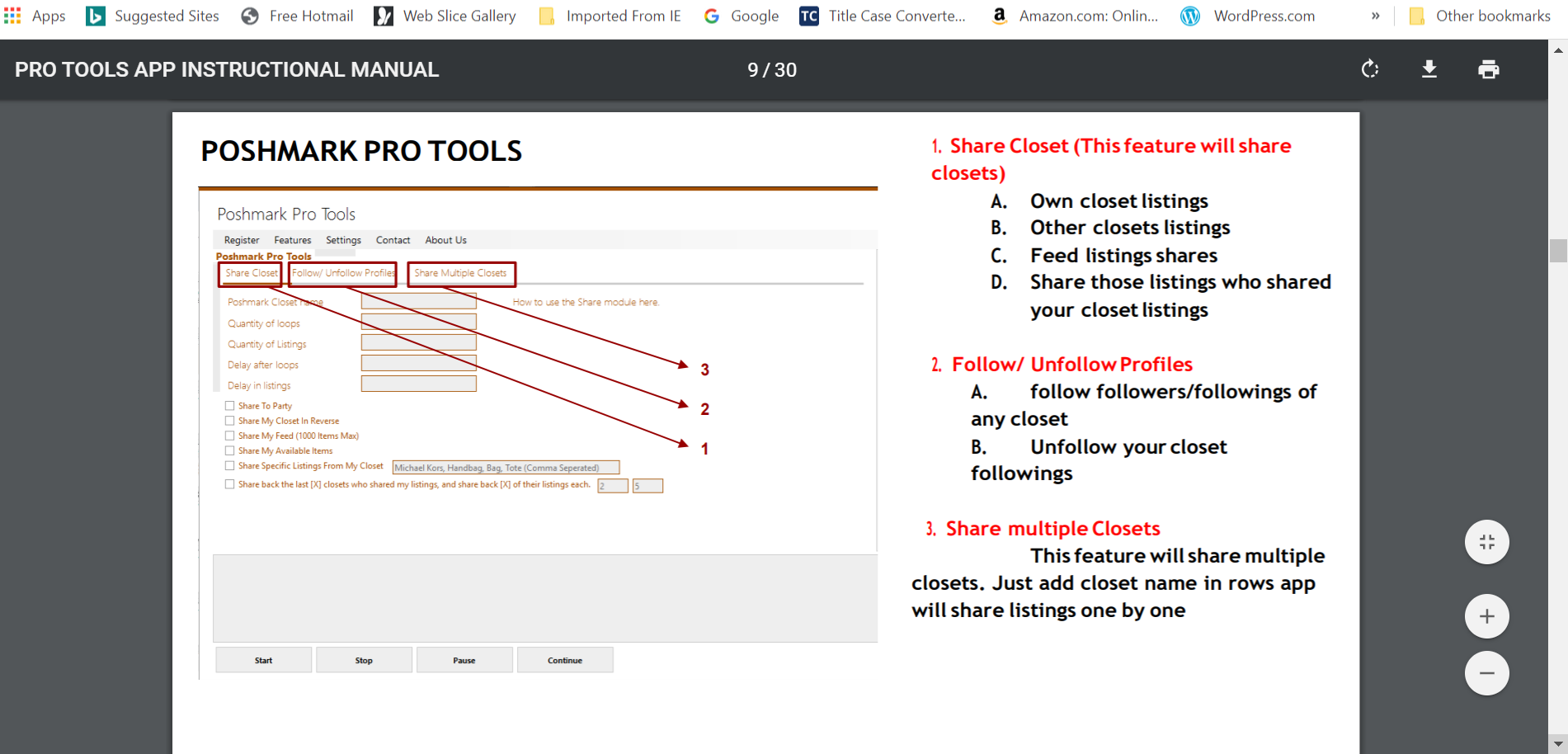The width and height of the screenshot is (1568, 754).
Task: Click the comma separated keywords input field
Action: 506,468
